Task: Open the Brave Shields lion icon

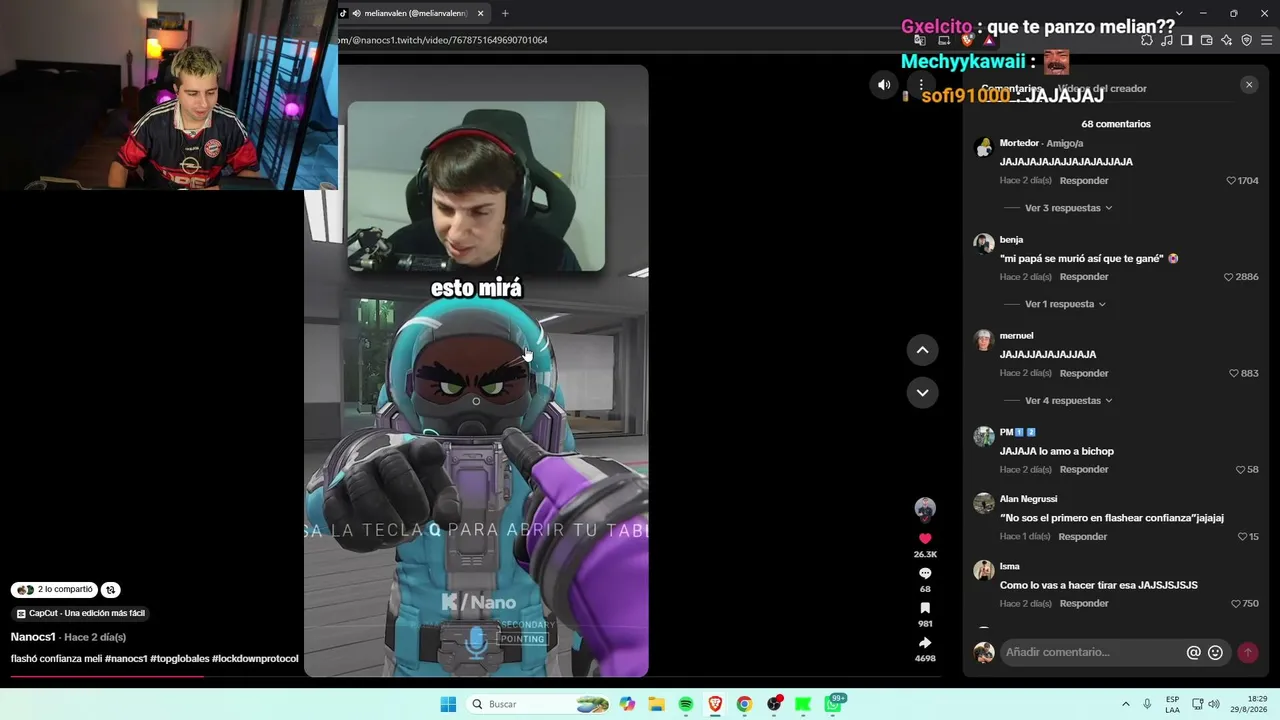Action: tap(967, 40)
